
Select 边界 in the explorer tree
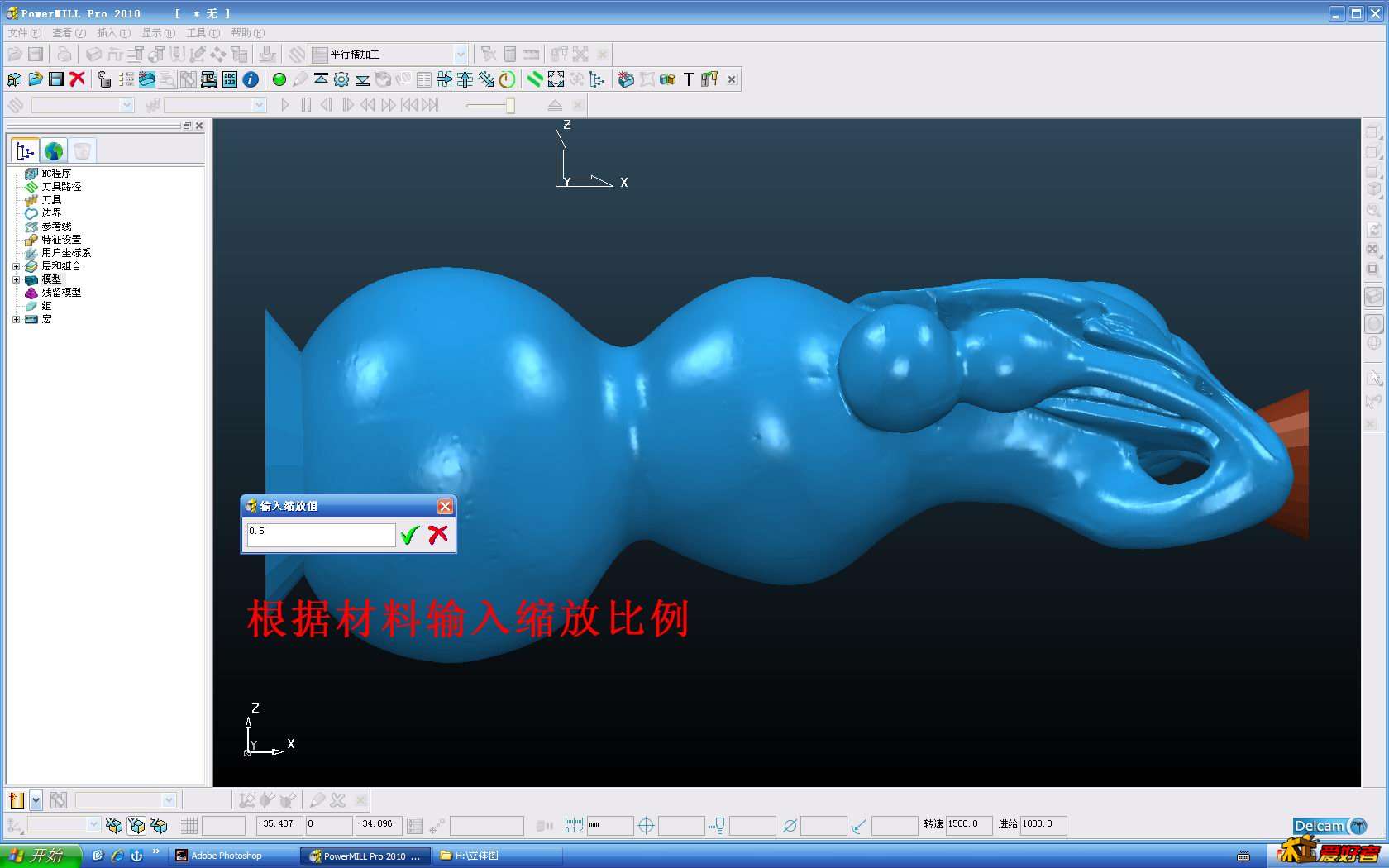[x=51, y=213]
